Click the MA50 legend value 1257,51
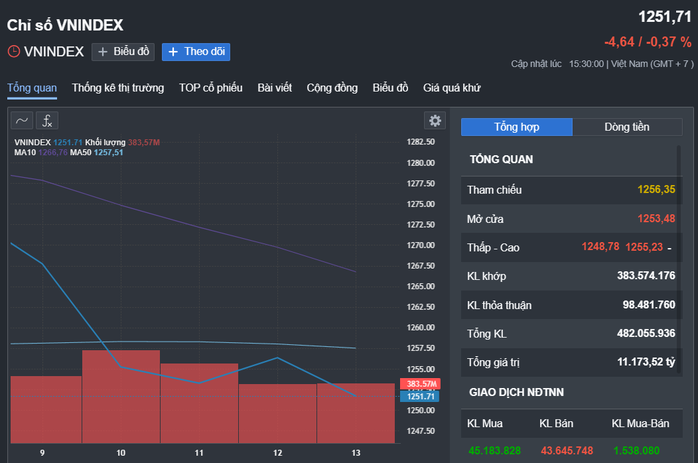Image resolution: width=698 pixels, height=463 pixels. pos(108,153)
